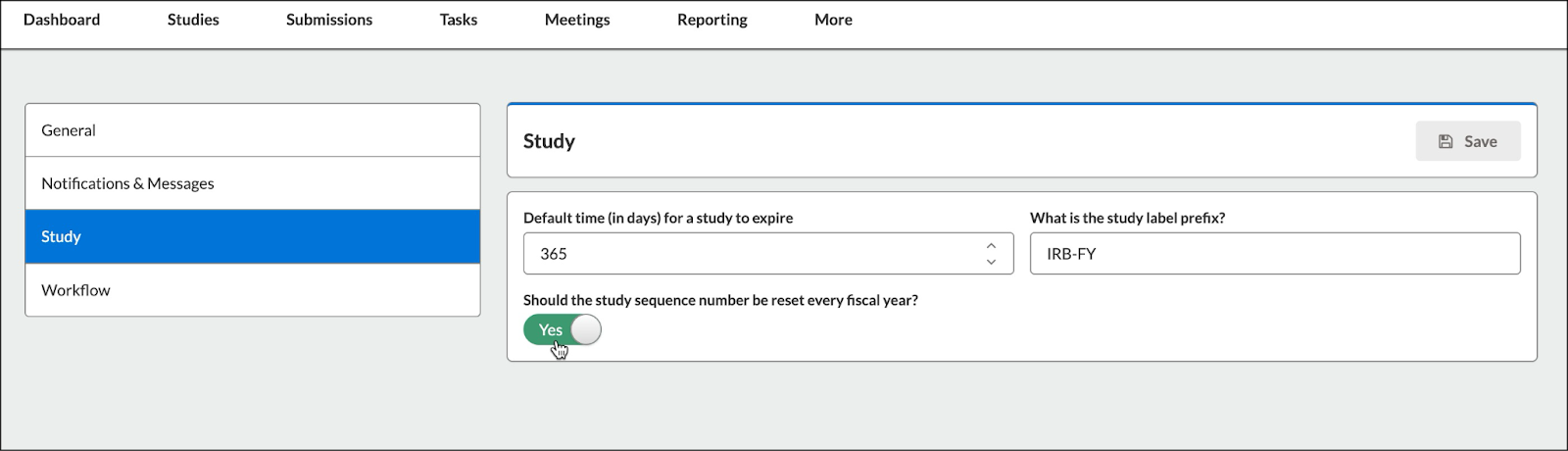Select the Study sidebar item
Screen dimensions: 1568x451
pos(253,236)
